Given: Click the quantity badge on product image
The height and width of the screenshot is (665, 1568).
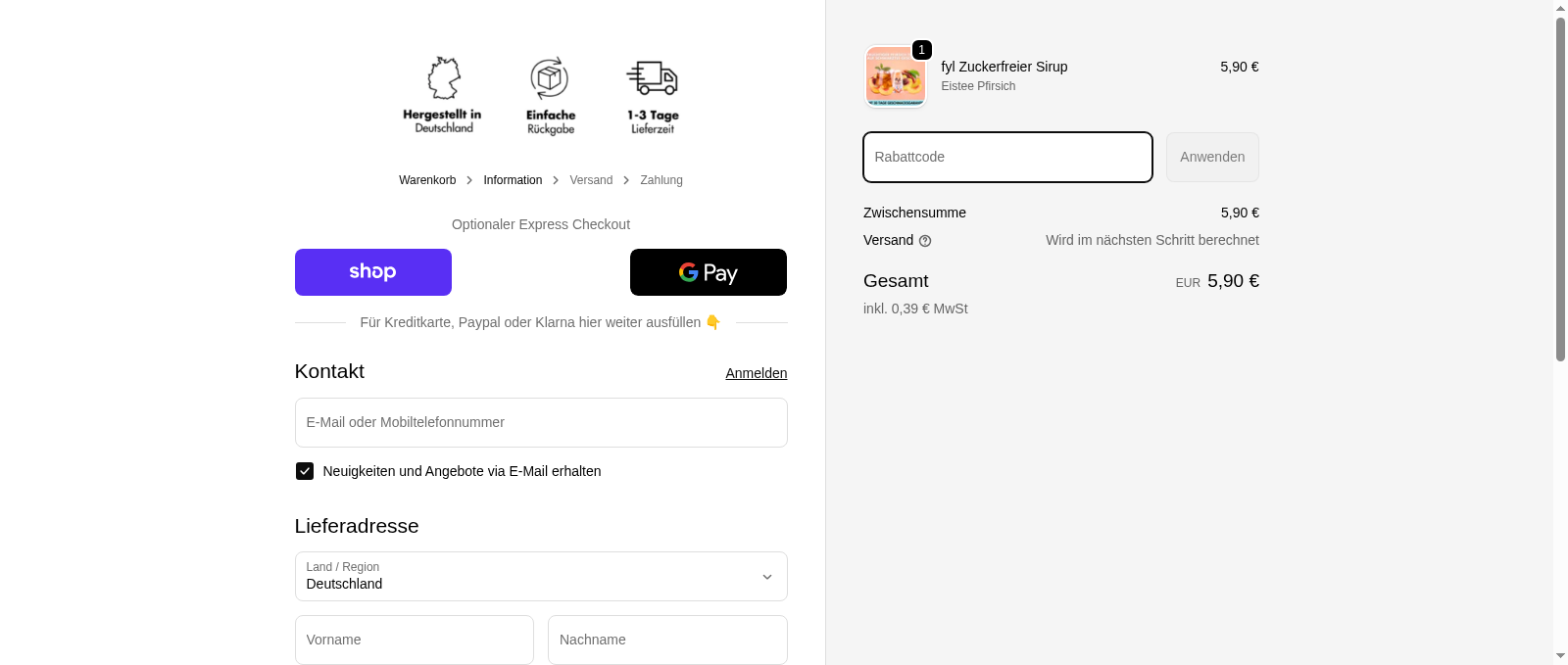Looking at the screenshot, I should [x=921, y=50].
